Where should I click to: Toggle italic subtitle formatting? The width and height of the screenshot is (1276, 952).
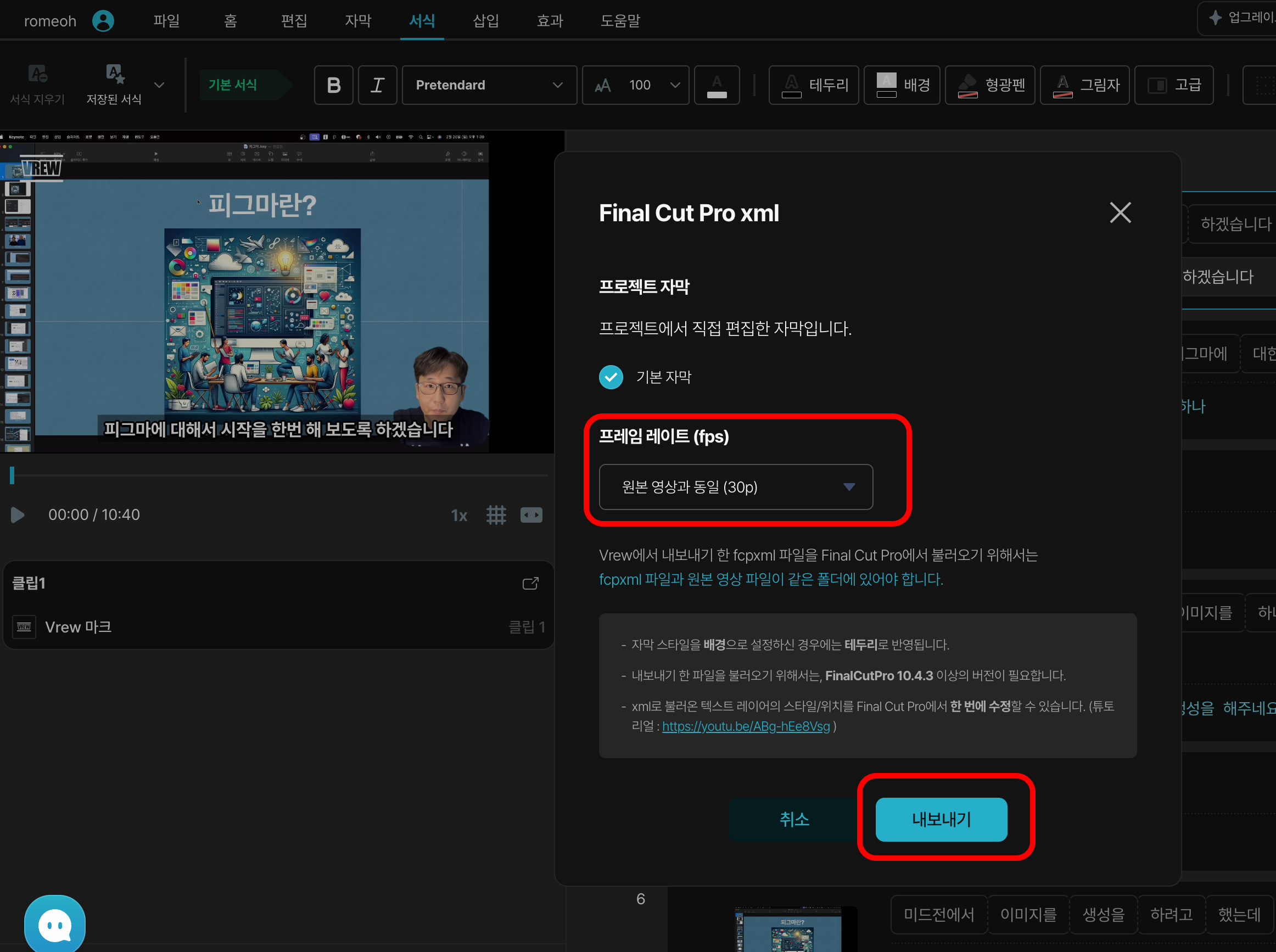point(377,85)
